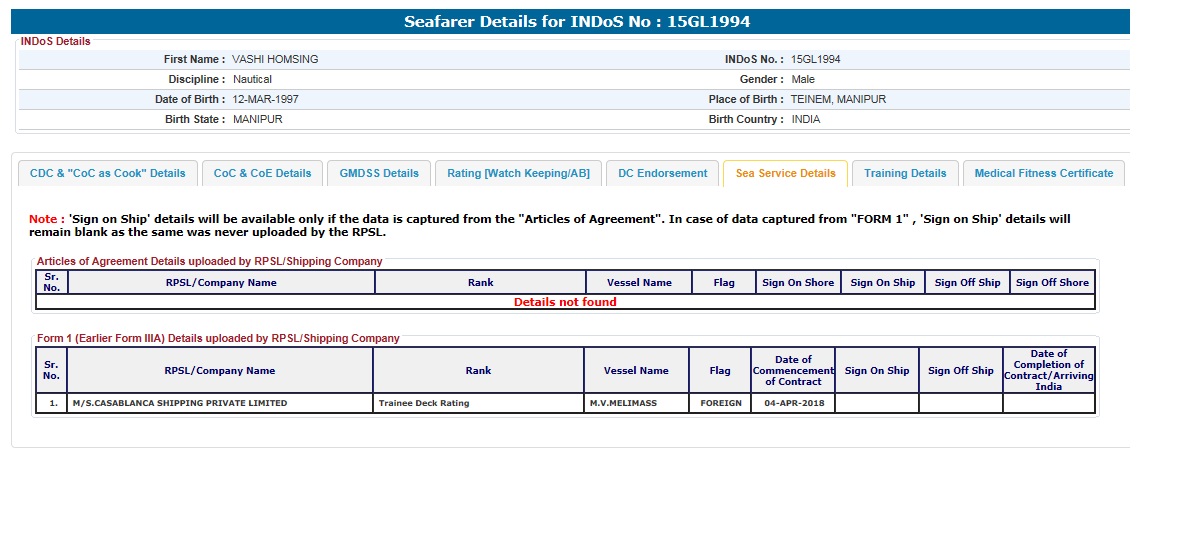Click the INDoS No. value 15GL1994
The image size is (1181, 550).
coord(815,59)
